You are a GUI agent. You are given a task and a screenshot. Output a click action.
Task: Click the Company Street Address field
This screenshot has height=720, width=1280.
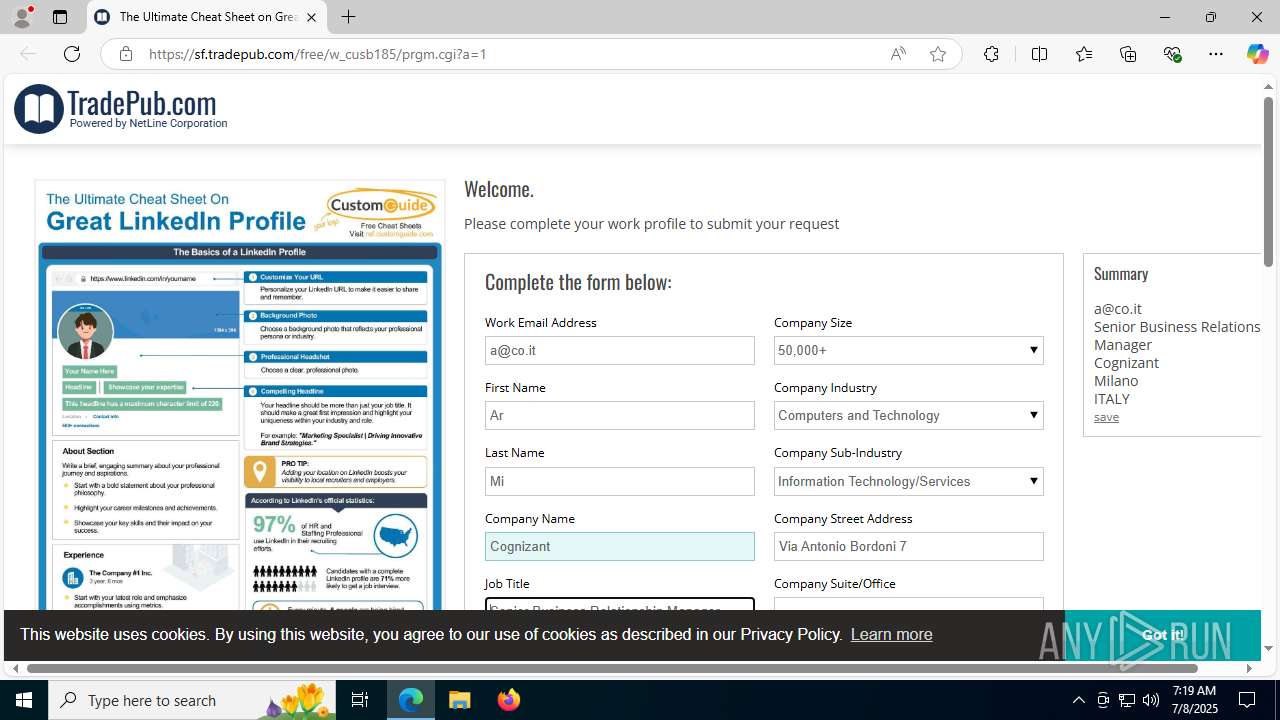[909, 546]
